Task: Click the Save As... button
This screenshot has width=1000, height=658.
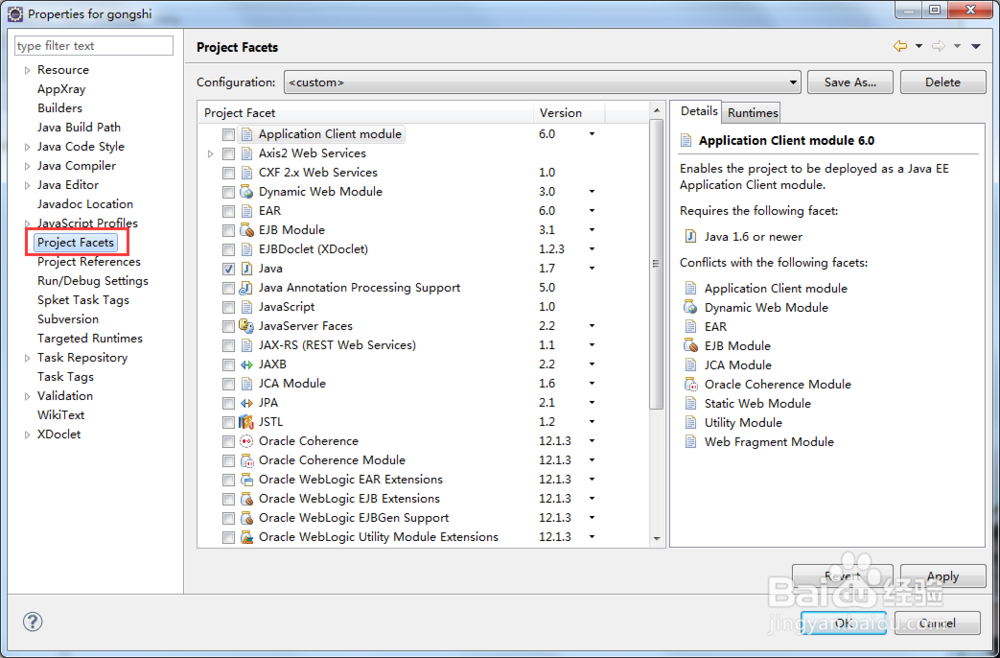Action: 850,82
